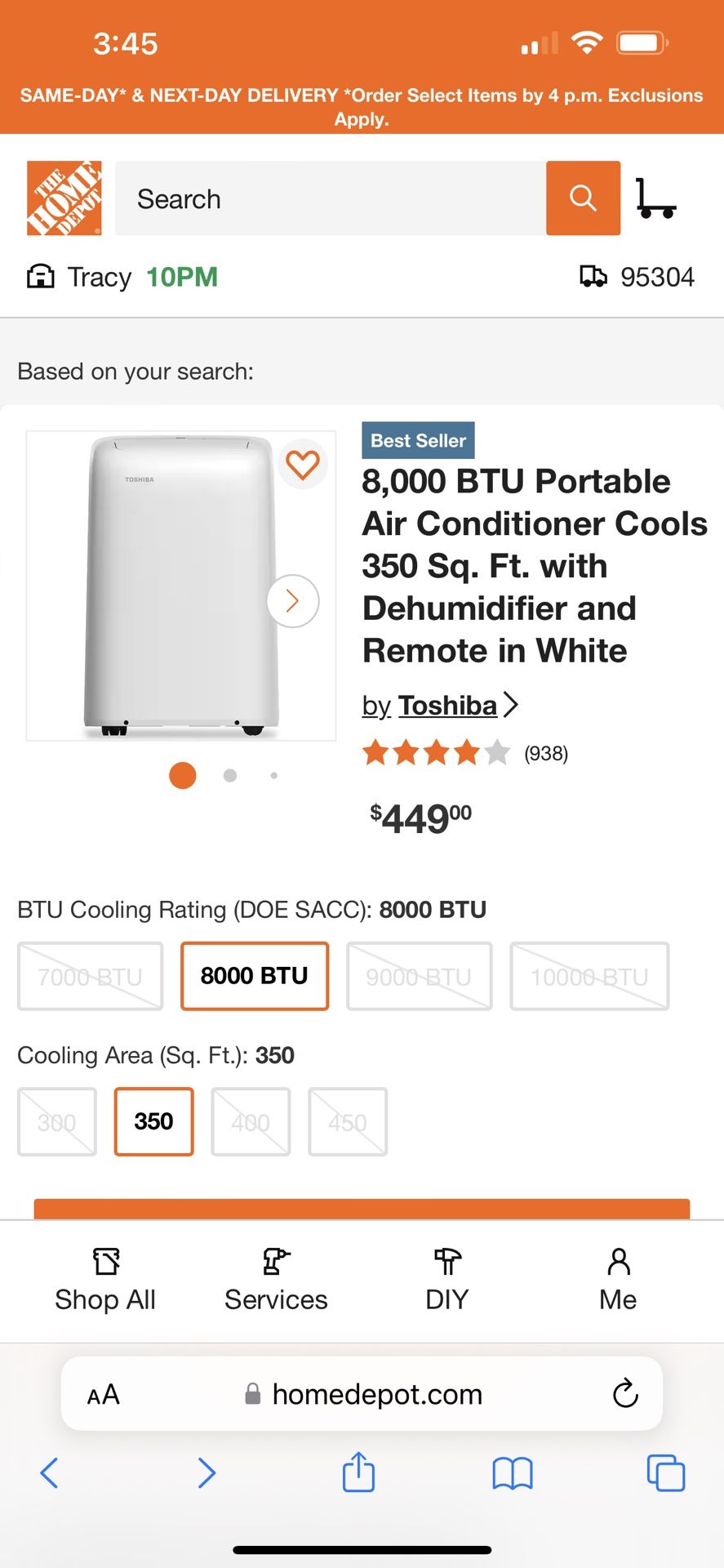
Task: Select the 8000 BTU option
Action: pyautogui.click(x=255, y=976)
